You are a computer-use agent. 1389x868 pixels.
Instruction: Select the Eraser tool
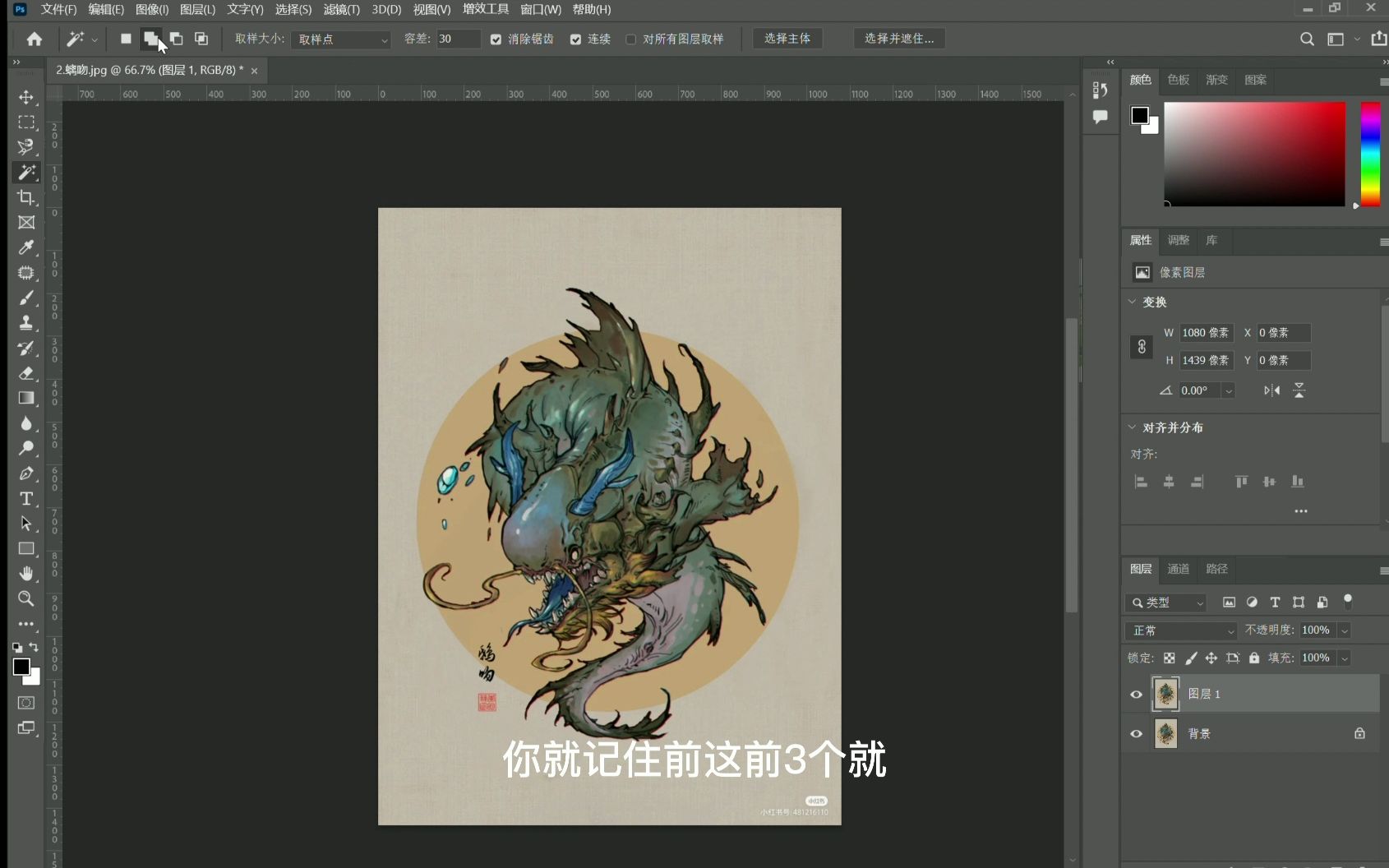(26, 373)
